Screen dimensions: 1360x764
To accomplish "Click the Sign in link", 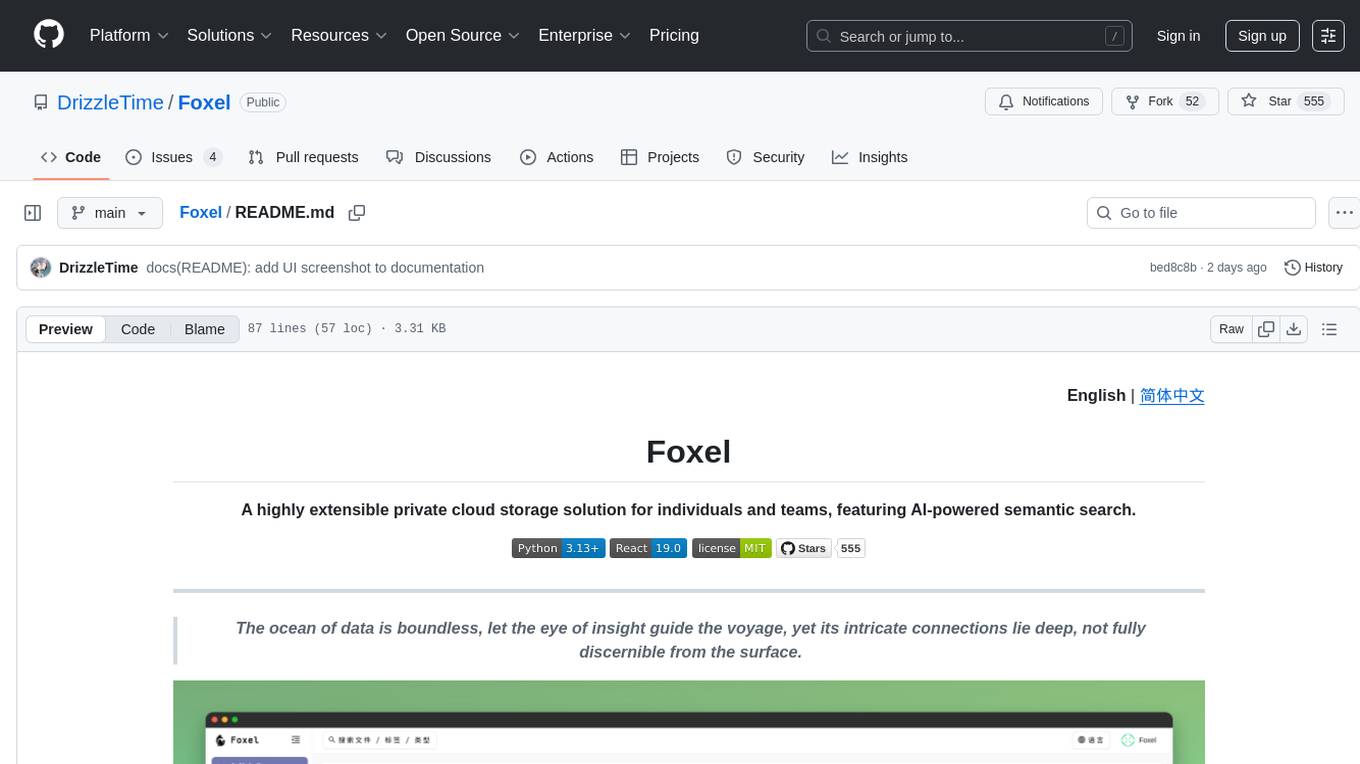I will (x=1178, y=36).
